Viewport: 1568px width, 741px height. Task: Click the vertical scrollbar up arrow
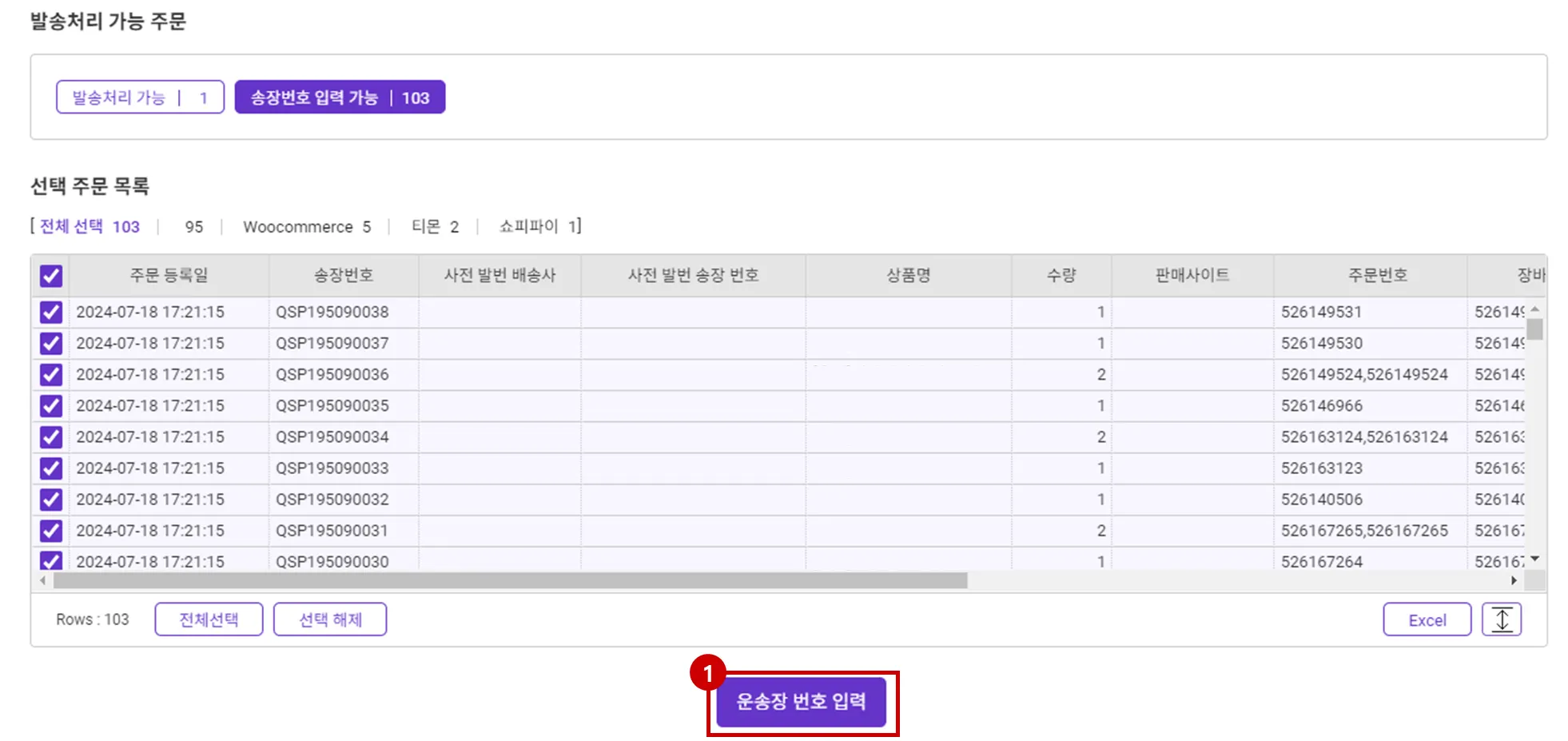coord(1534,309)
